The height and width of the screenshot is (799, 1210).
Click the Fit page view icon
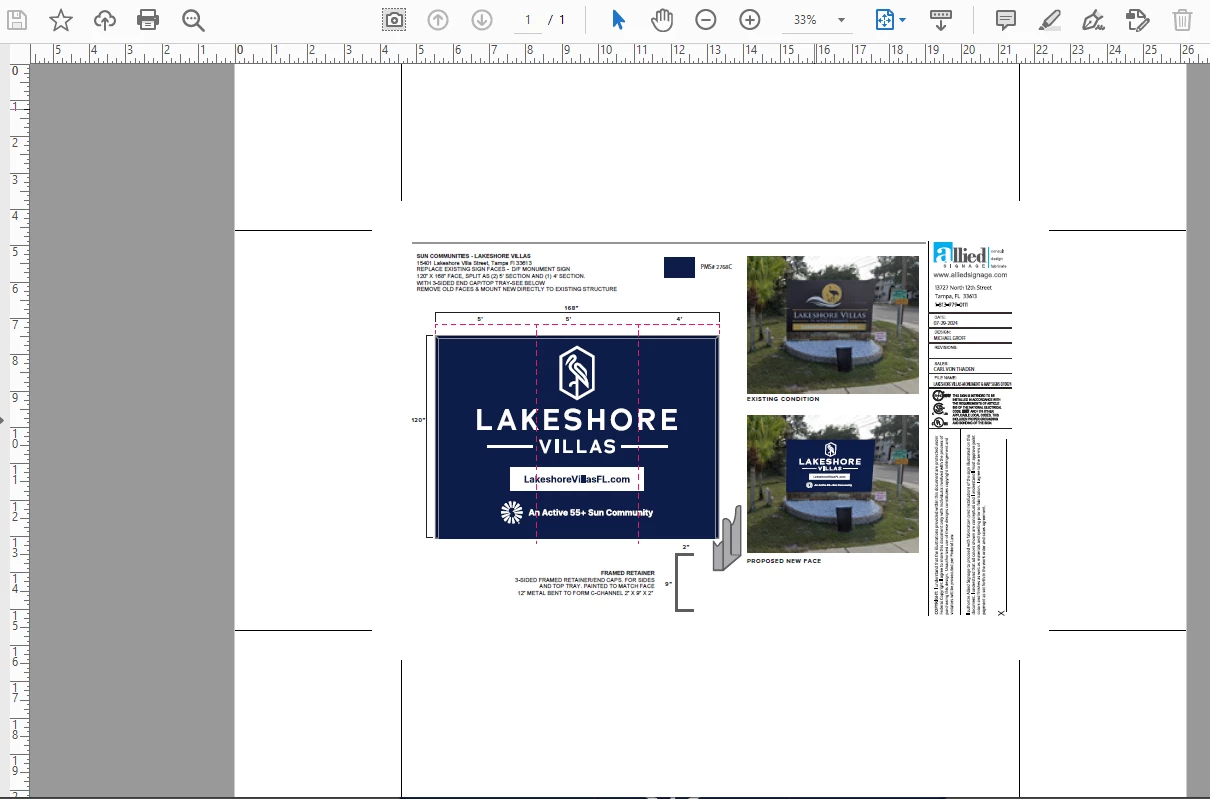tap(885, 20)
